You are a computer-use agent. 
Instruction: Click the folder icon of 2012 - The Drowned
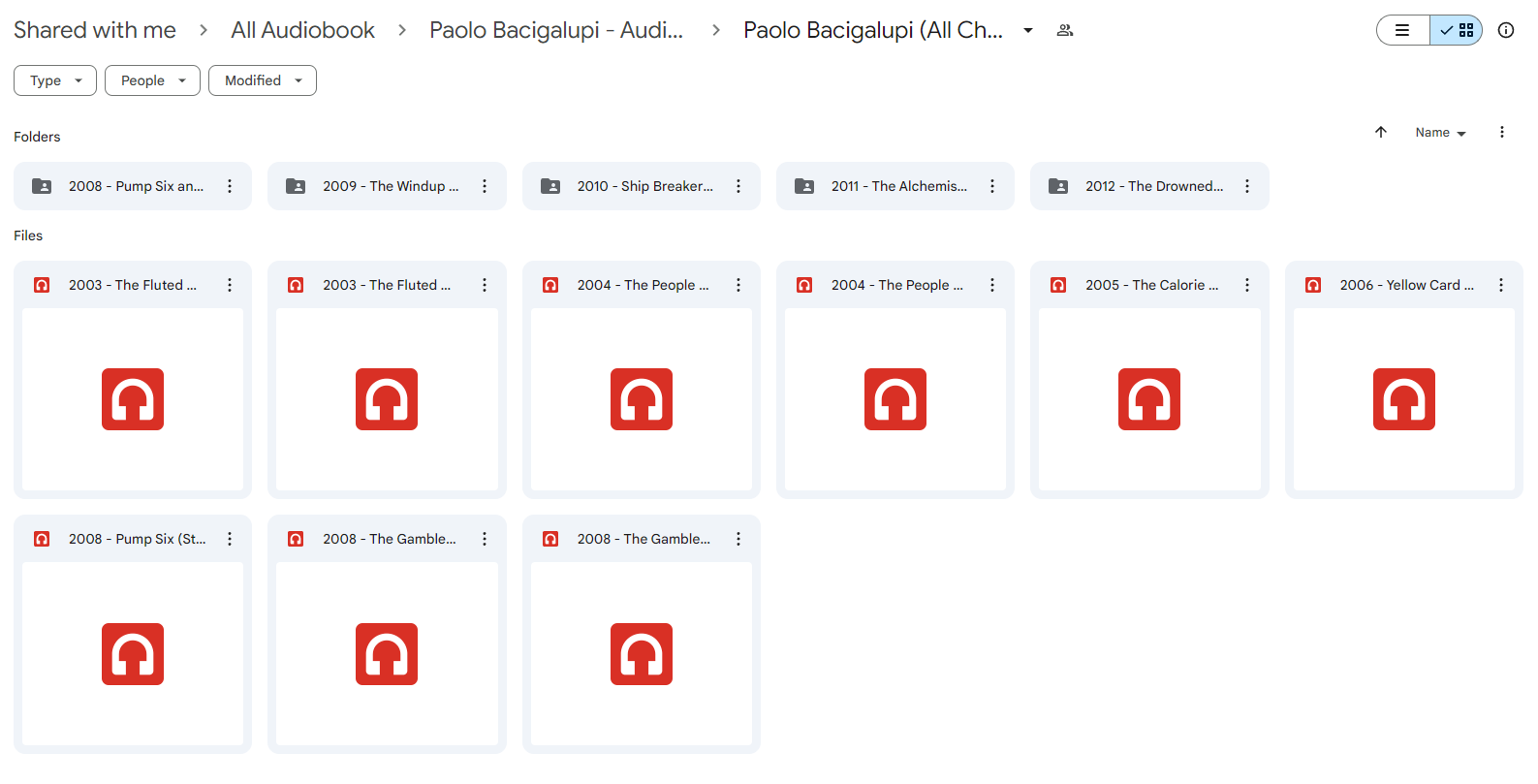(1058, 186)
